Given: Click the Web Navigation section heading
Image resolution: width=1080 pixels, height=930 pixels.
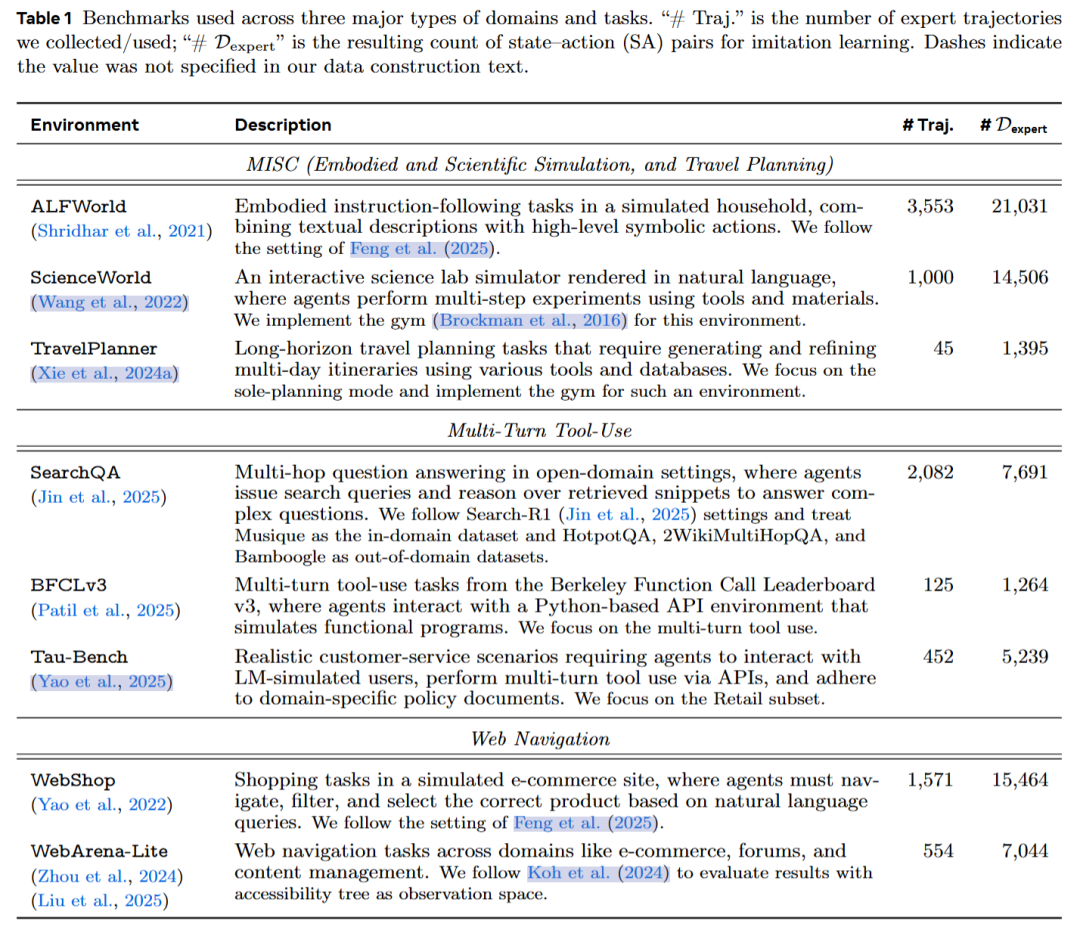Looking at the screenshot, I should (540, 739).
